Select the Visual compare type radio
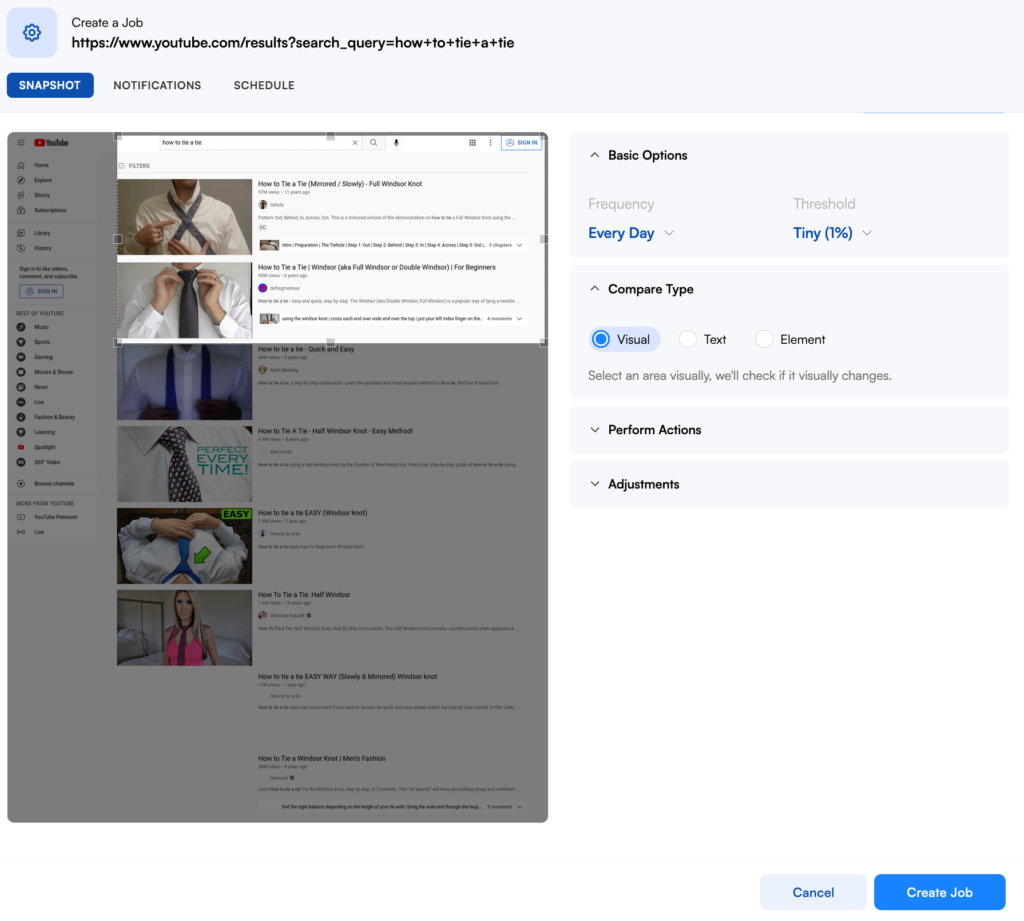Screen dimensions: 1024x921 coord(601,339)
